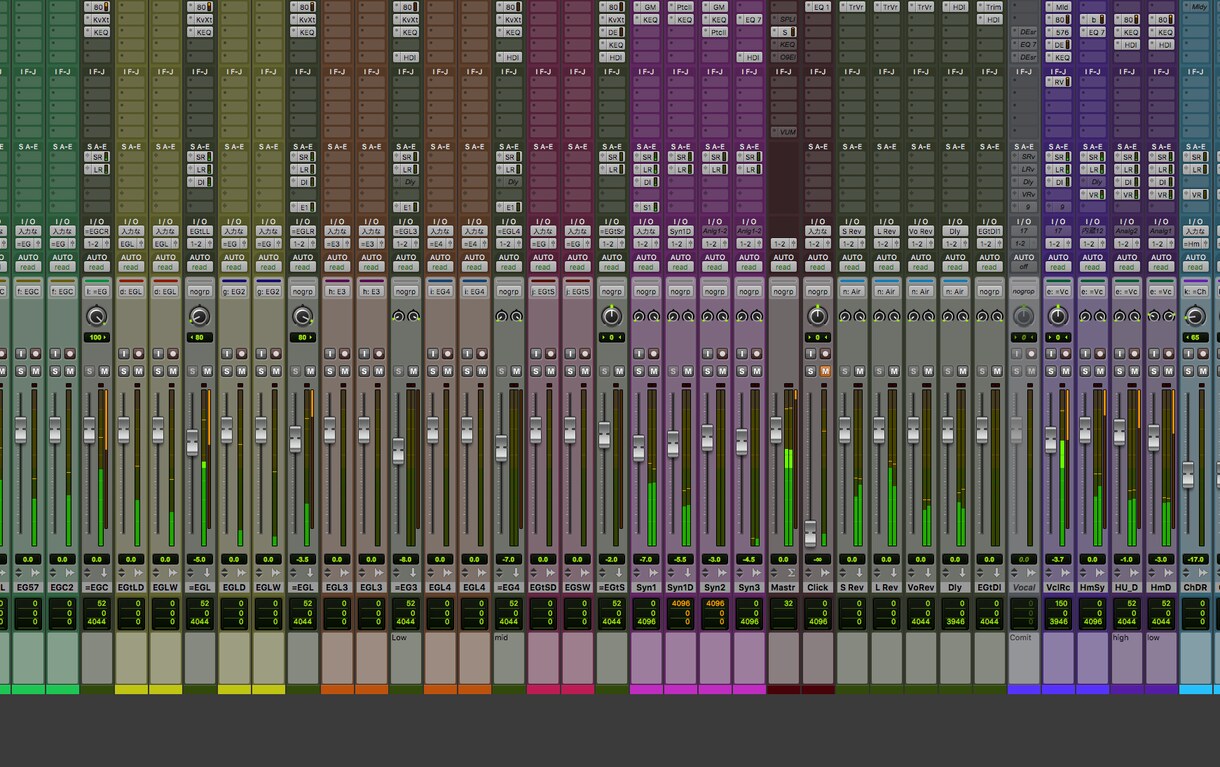Open the 'off' automation mode menu on Vocal track

pos(1023,267)
